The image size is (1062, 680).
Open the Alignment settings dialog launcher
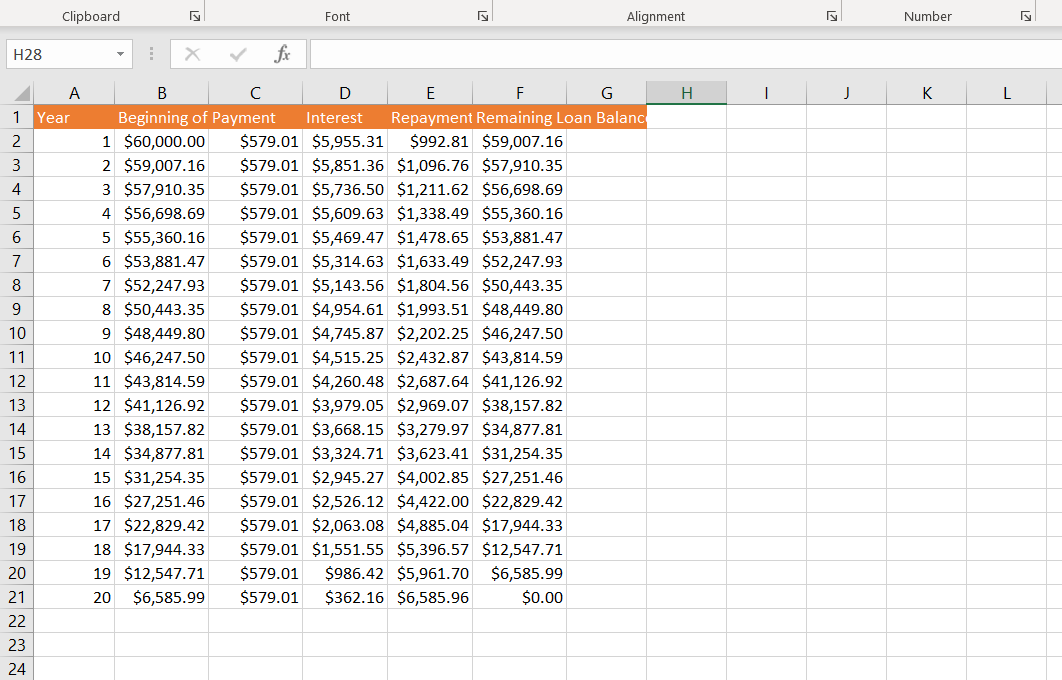coord(832,16)
